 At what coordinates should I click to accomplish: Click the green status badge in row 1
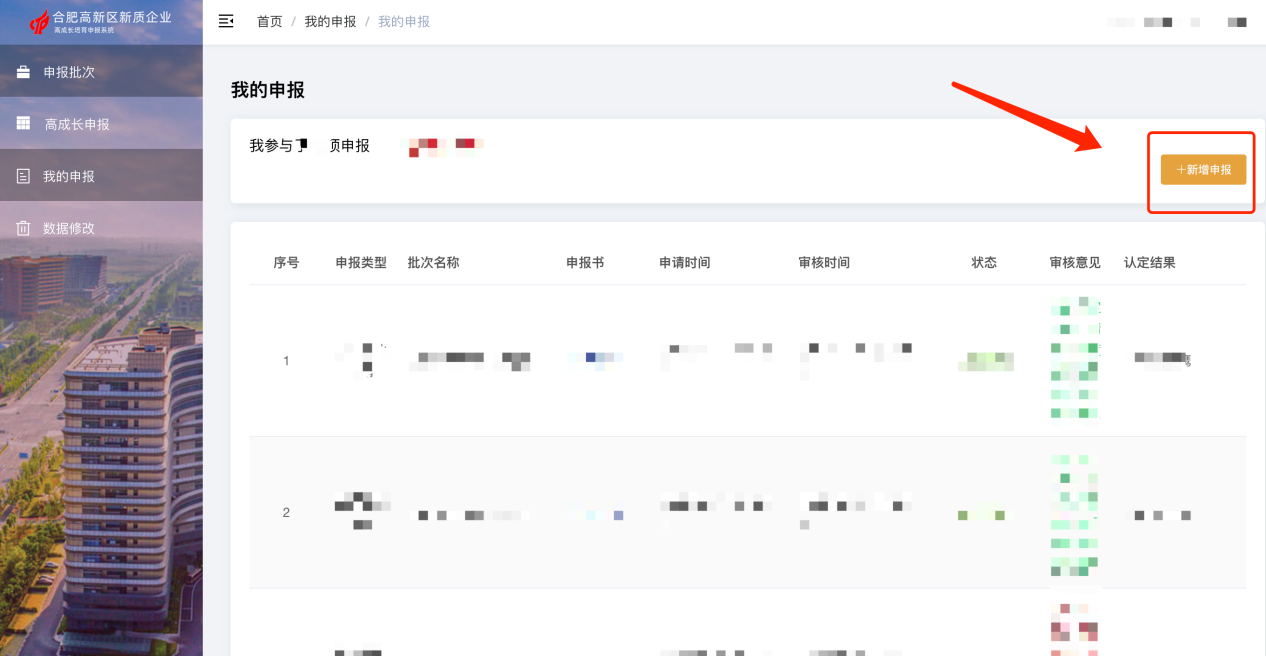(x=985, y=363)
